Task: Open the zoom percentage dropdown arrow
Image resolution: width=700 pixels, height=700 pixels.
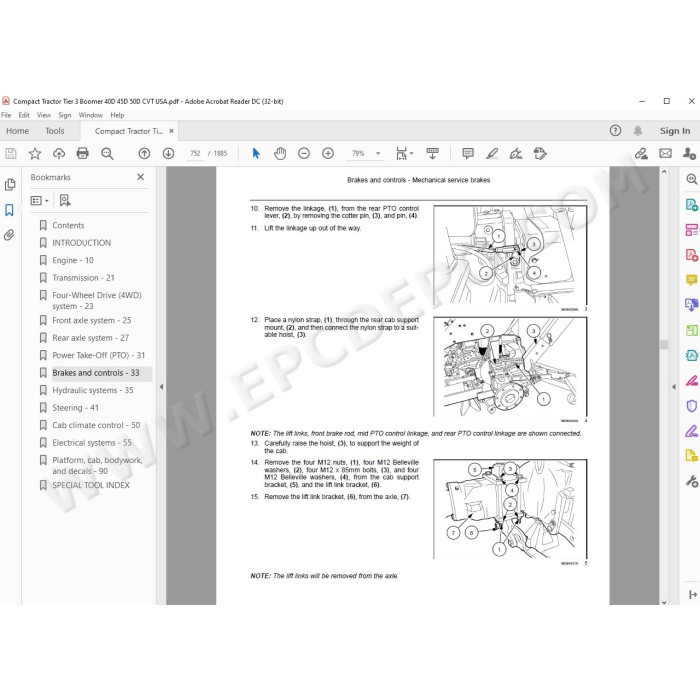Action: (378, 154)
